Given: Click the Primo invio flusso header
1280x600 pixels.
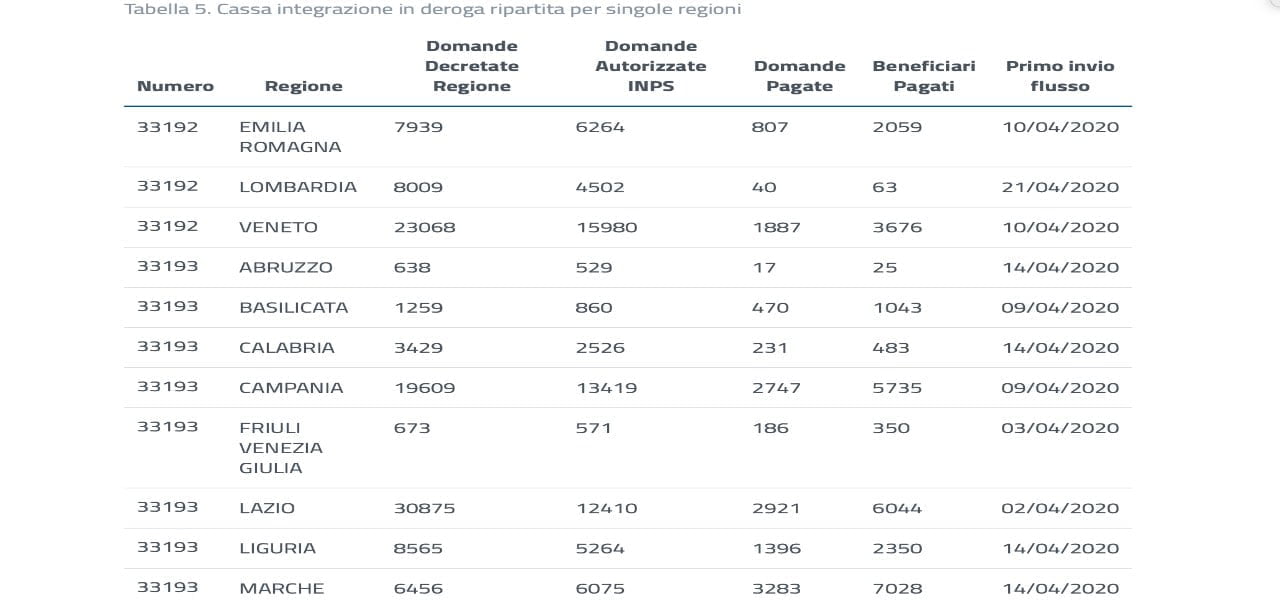Looking at the screenshot, I should point(1060,76).
